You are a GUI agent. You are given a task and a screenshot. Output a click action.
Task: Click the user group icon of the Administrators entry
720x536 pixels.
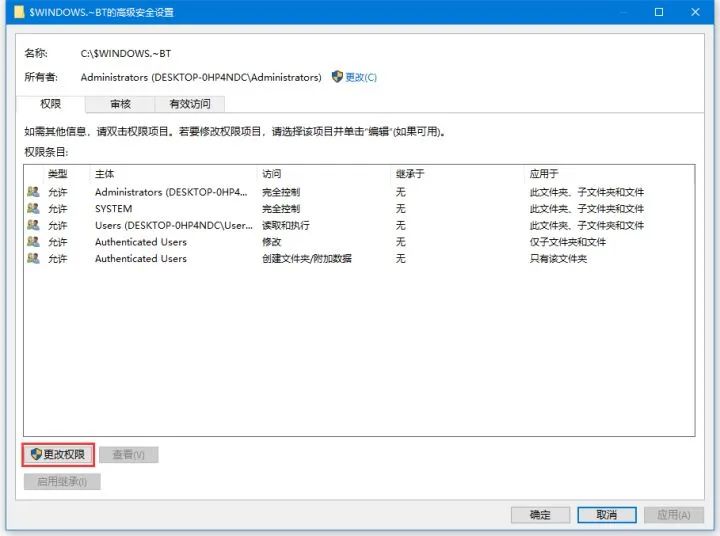pyautogui.click(x=33, y=192)
